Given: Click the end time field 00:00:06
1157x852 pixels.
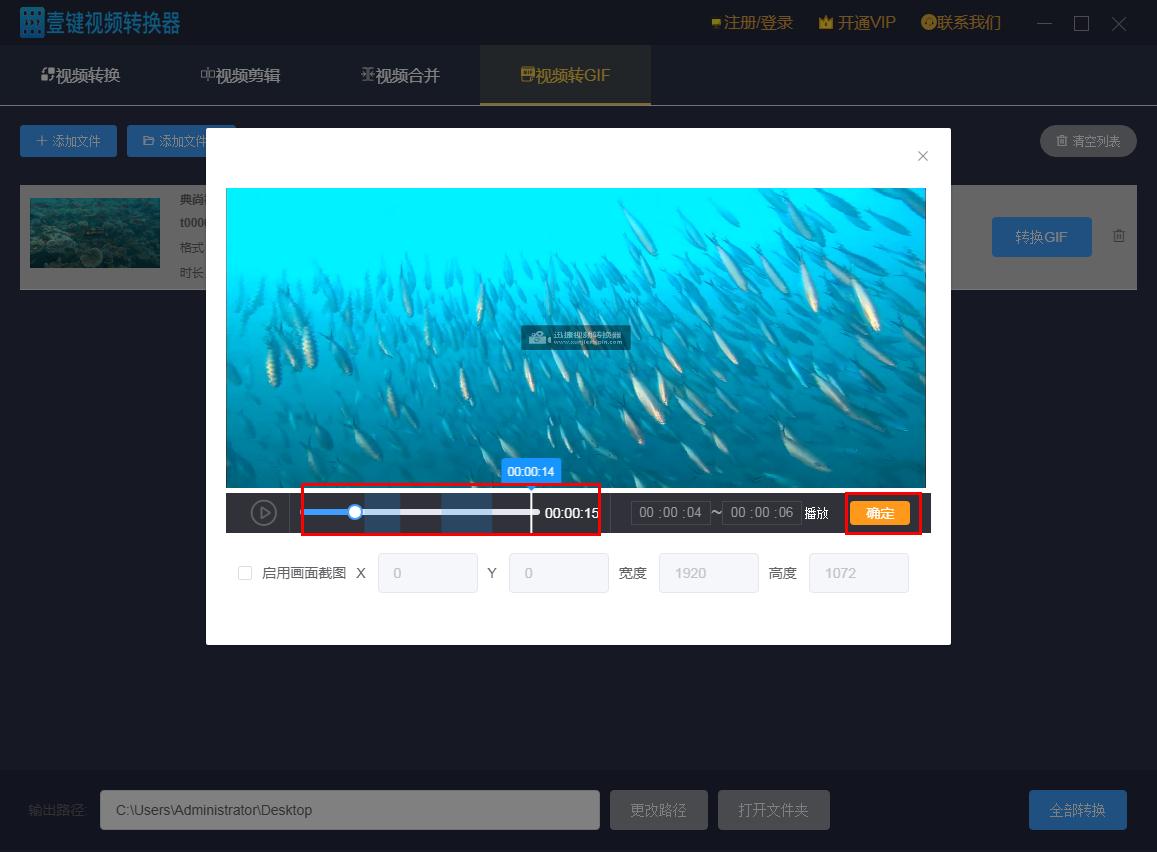Looking at the screenshot, I should click(x=761, y=513).
